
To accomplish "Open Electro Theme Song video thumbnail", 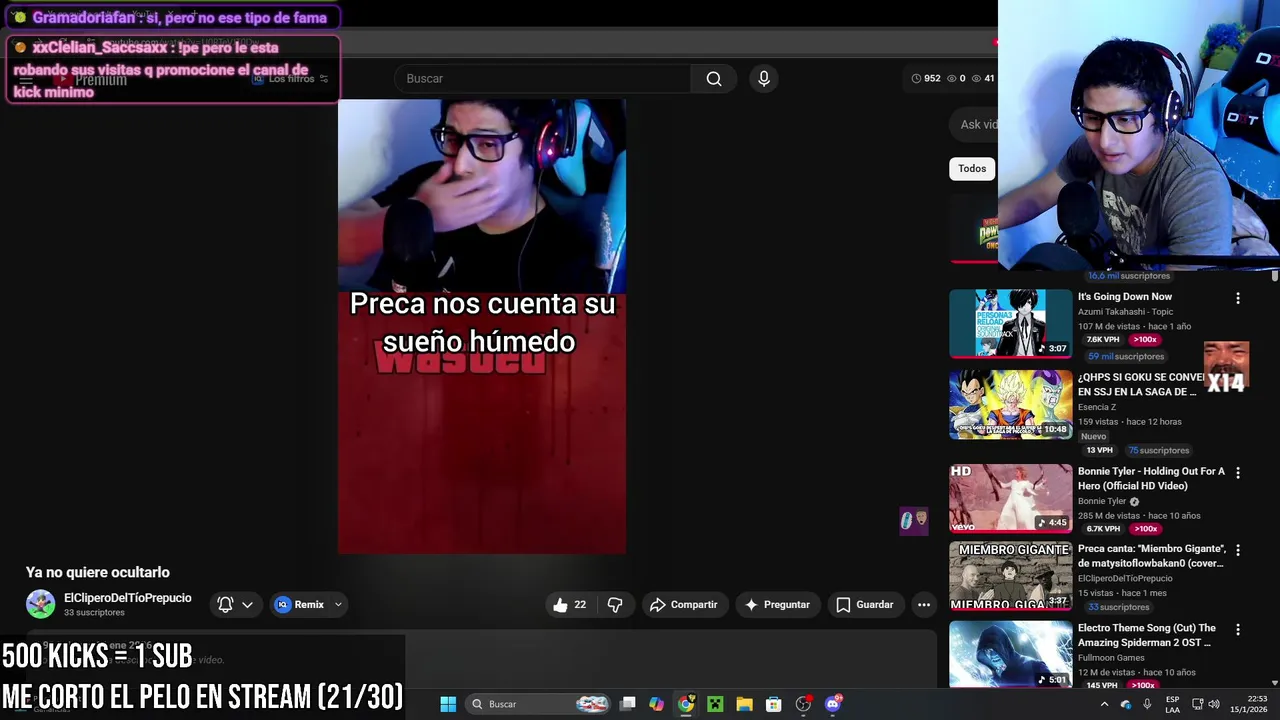I will click(1010, 654).
